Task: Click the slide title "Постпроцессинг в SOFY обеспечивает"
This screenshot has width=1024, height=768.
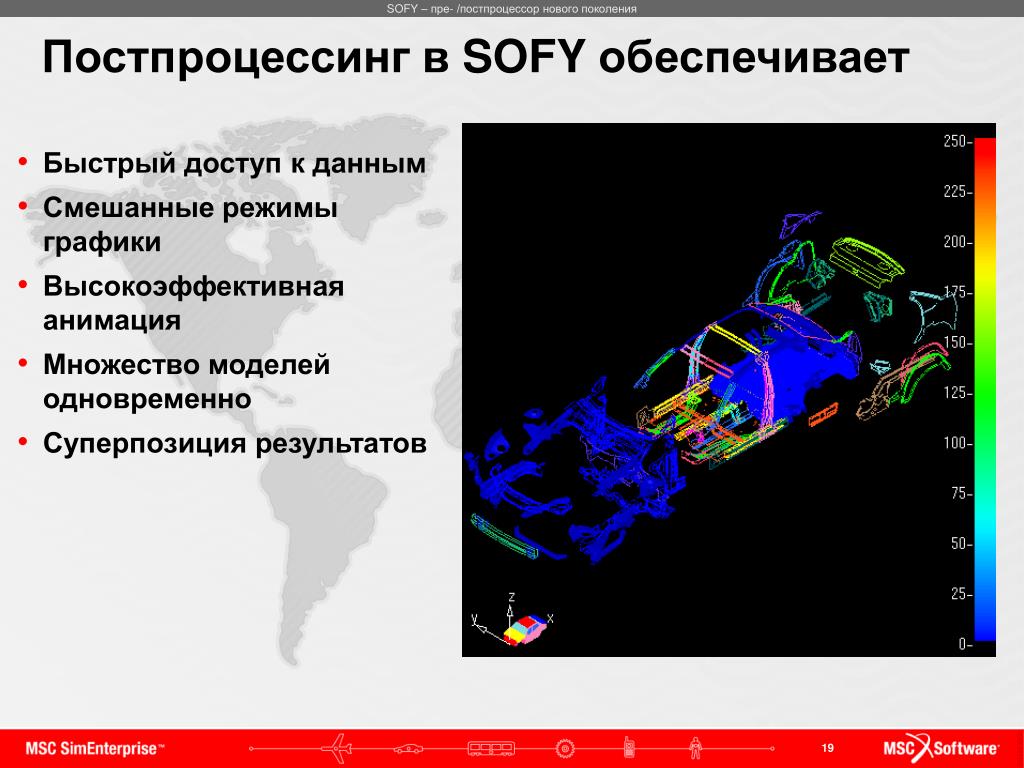Action: click(x=475, y=57)
